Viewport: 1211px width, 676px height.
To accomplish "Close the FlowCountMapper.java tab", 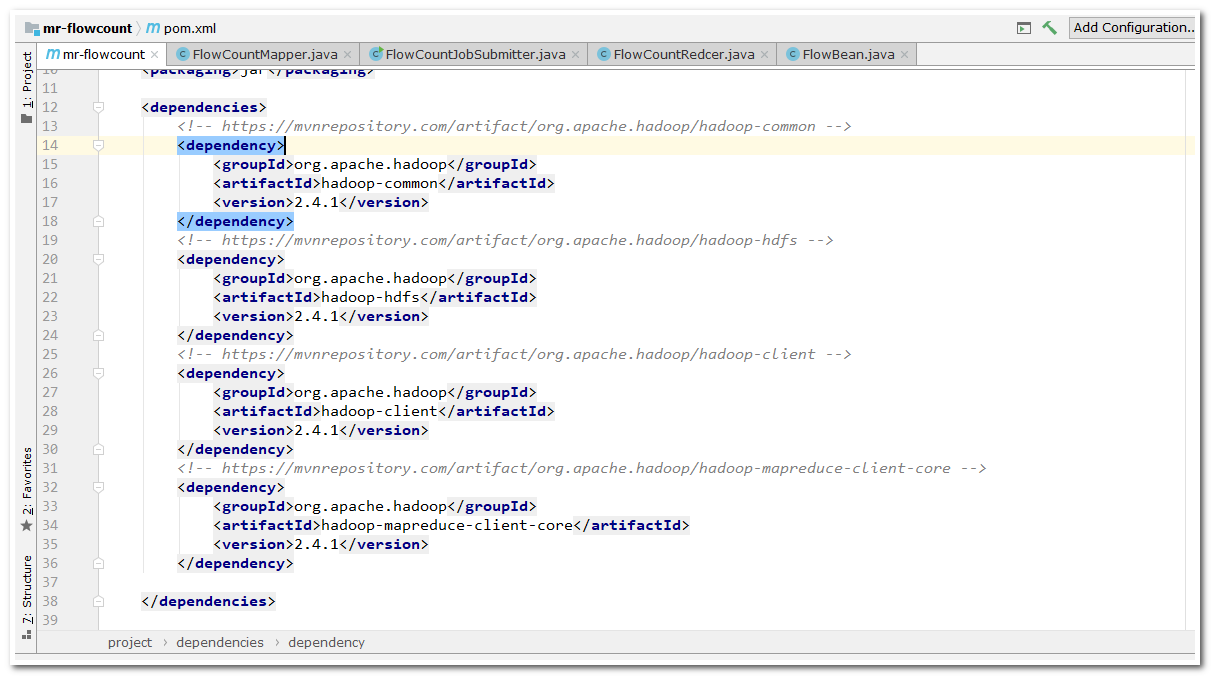I will pos(348,55).
